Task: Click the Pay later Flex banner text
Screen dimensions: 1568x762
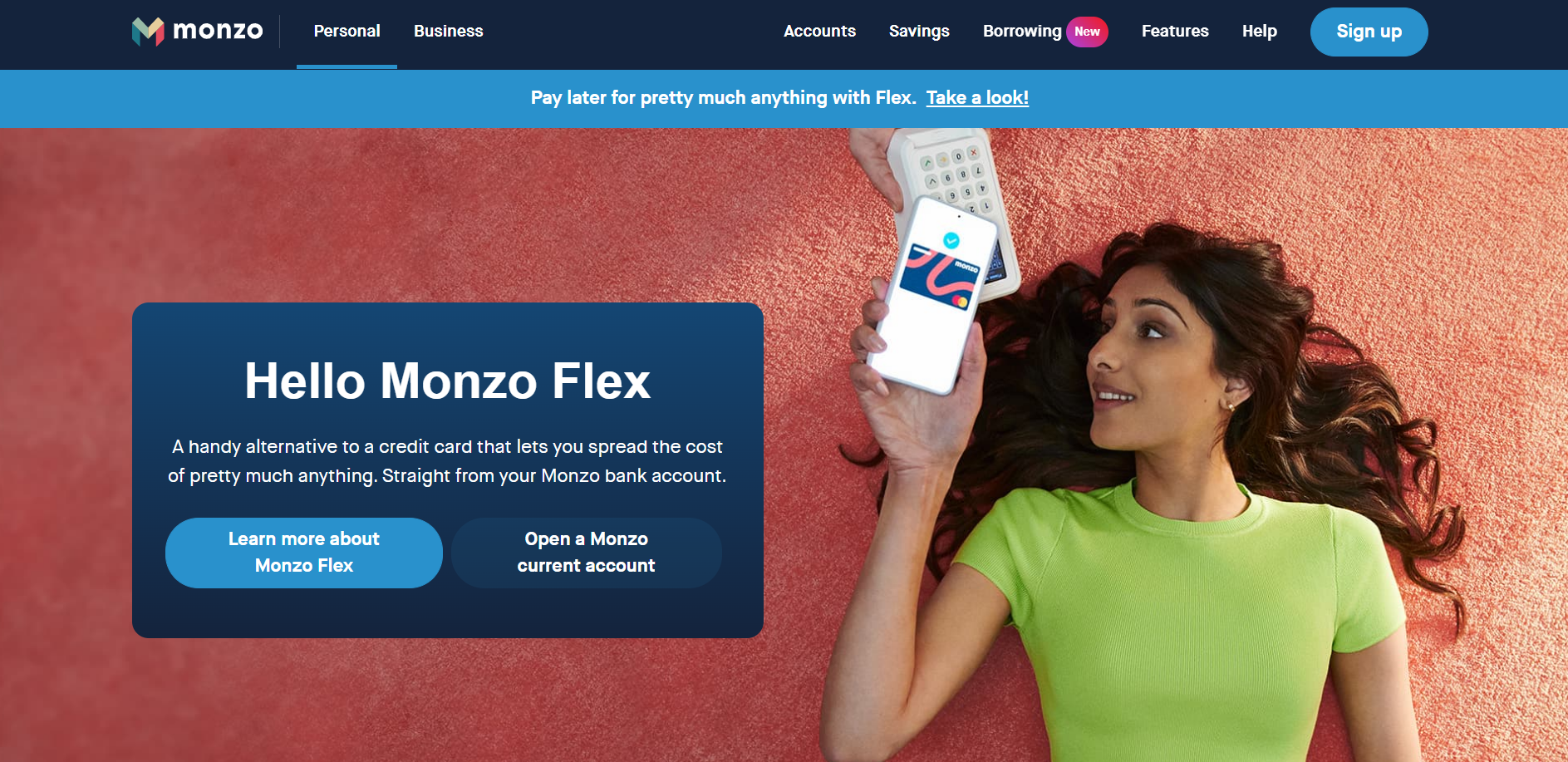Action: (x=723, y=98)
